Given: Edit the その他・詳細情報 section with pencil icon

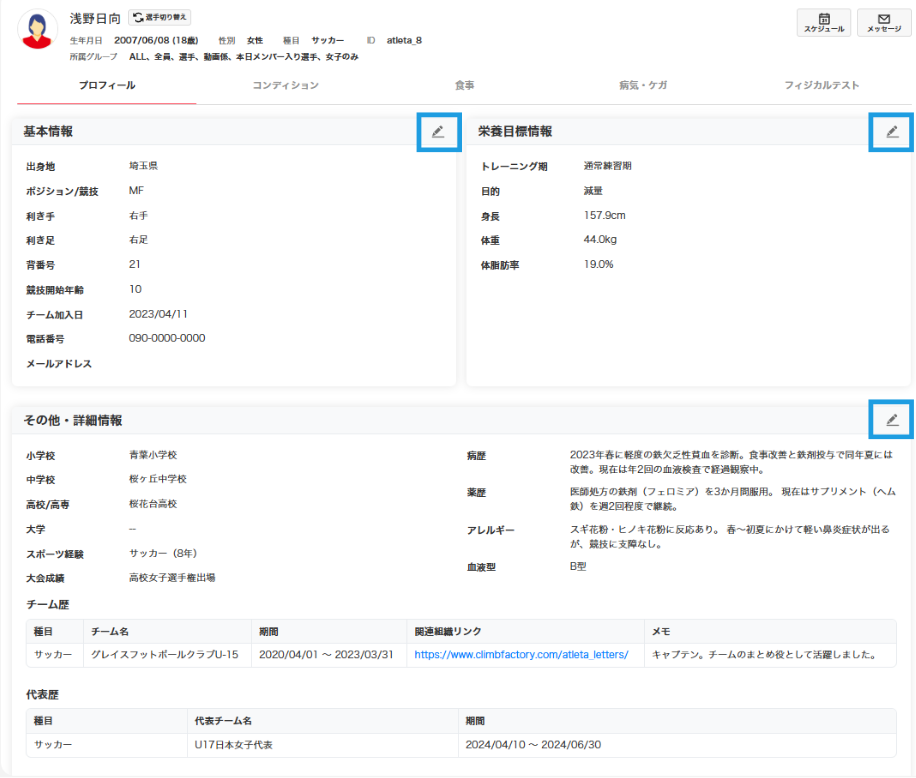Looking at the screenshot, I should tap(891, 420).
